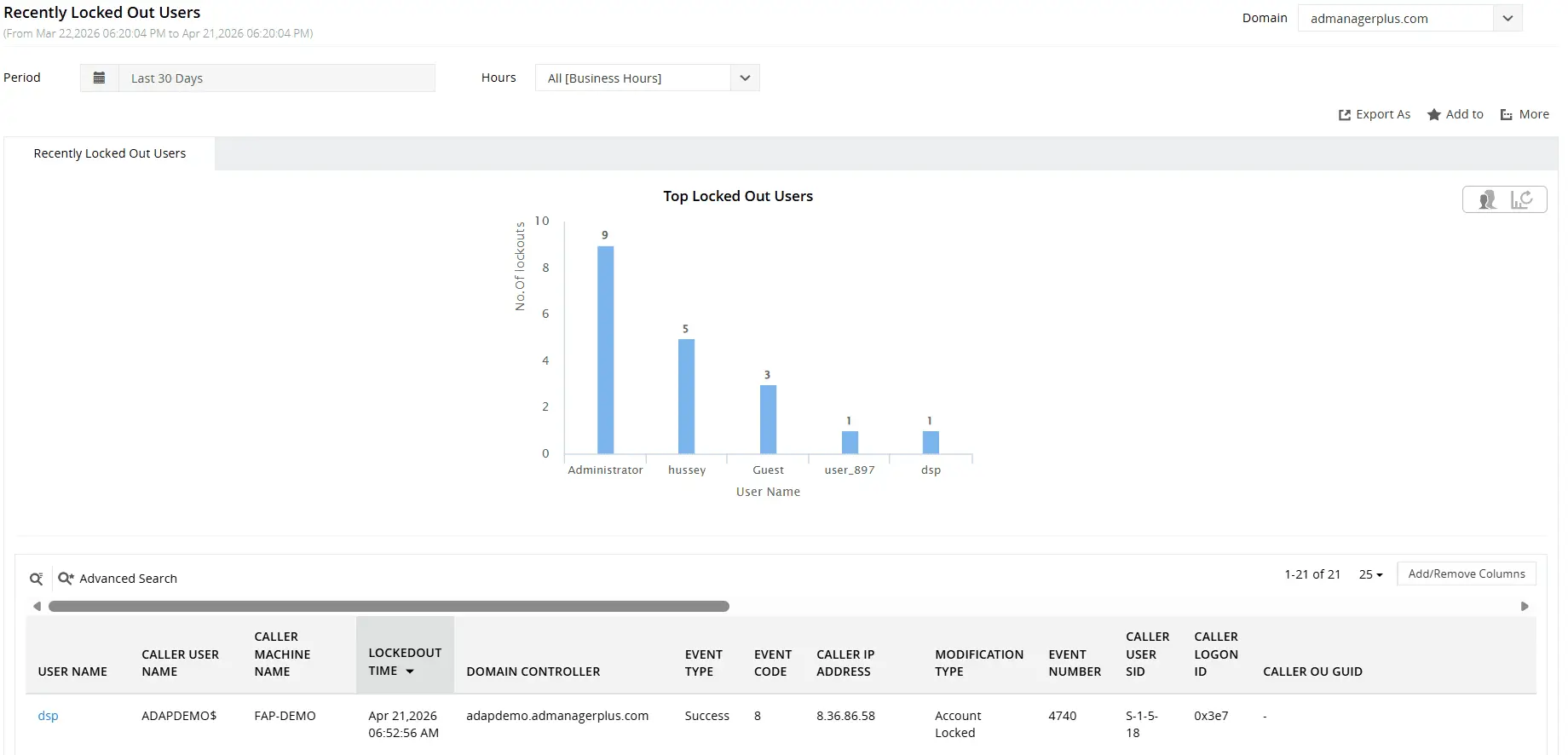Click Export As link
Screen dimensions: 1568x755
(x=1383, y=114)
